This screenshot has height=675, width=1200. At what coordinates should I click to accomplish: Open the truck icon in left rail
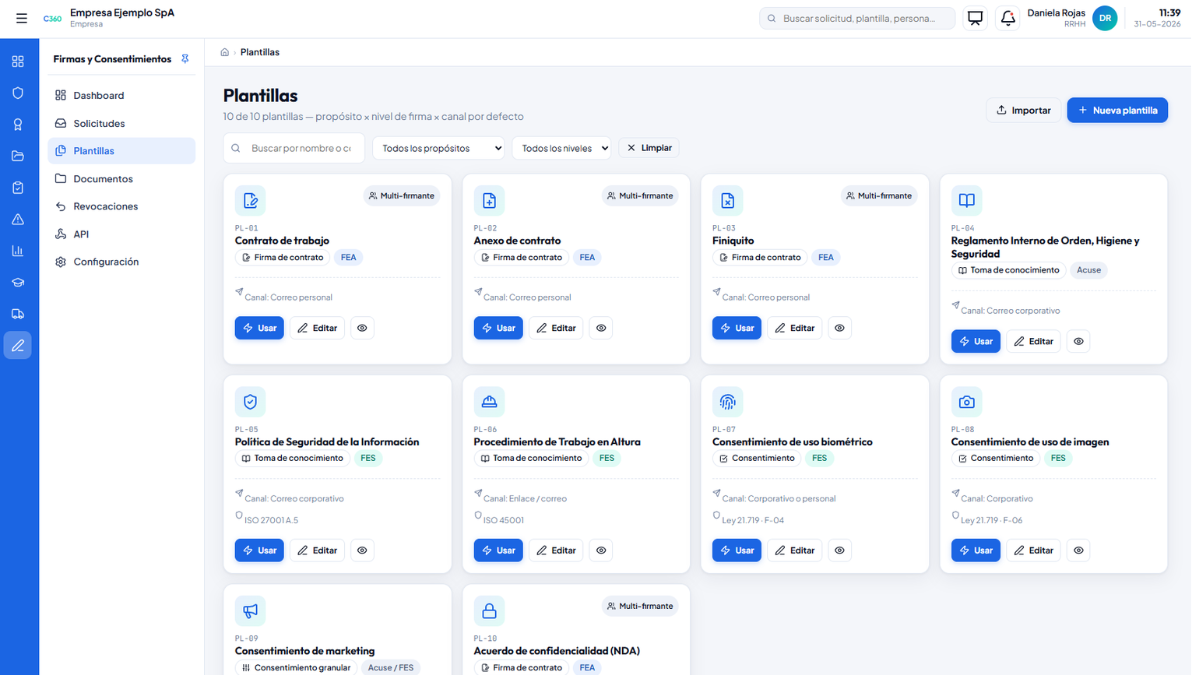[18, 314]
